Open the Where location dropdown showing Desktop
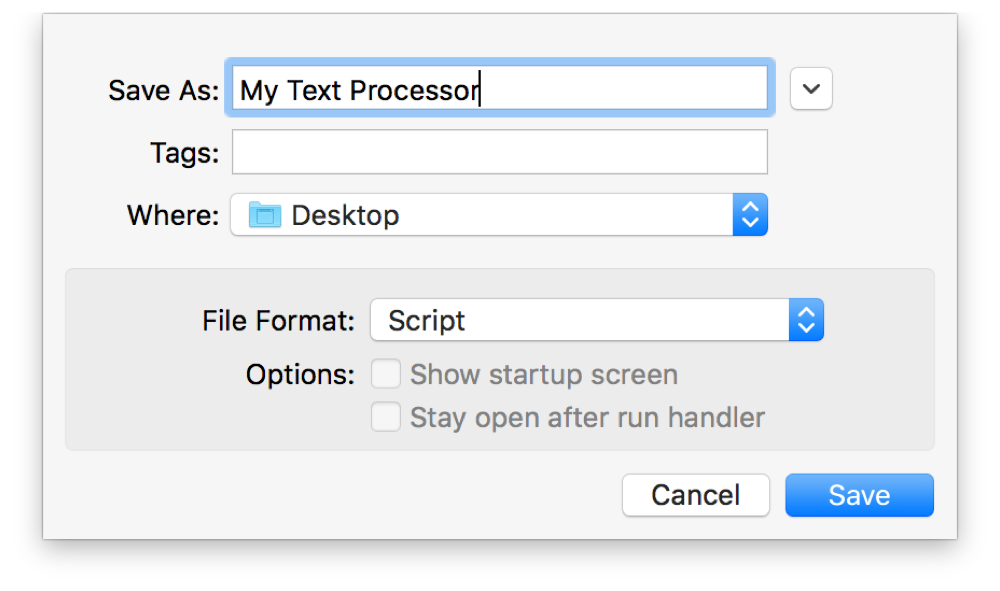This screenshot has height=591, width=1000. [499, 215]
